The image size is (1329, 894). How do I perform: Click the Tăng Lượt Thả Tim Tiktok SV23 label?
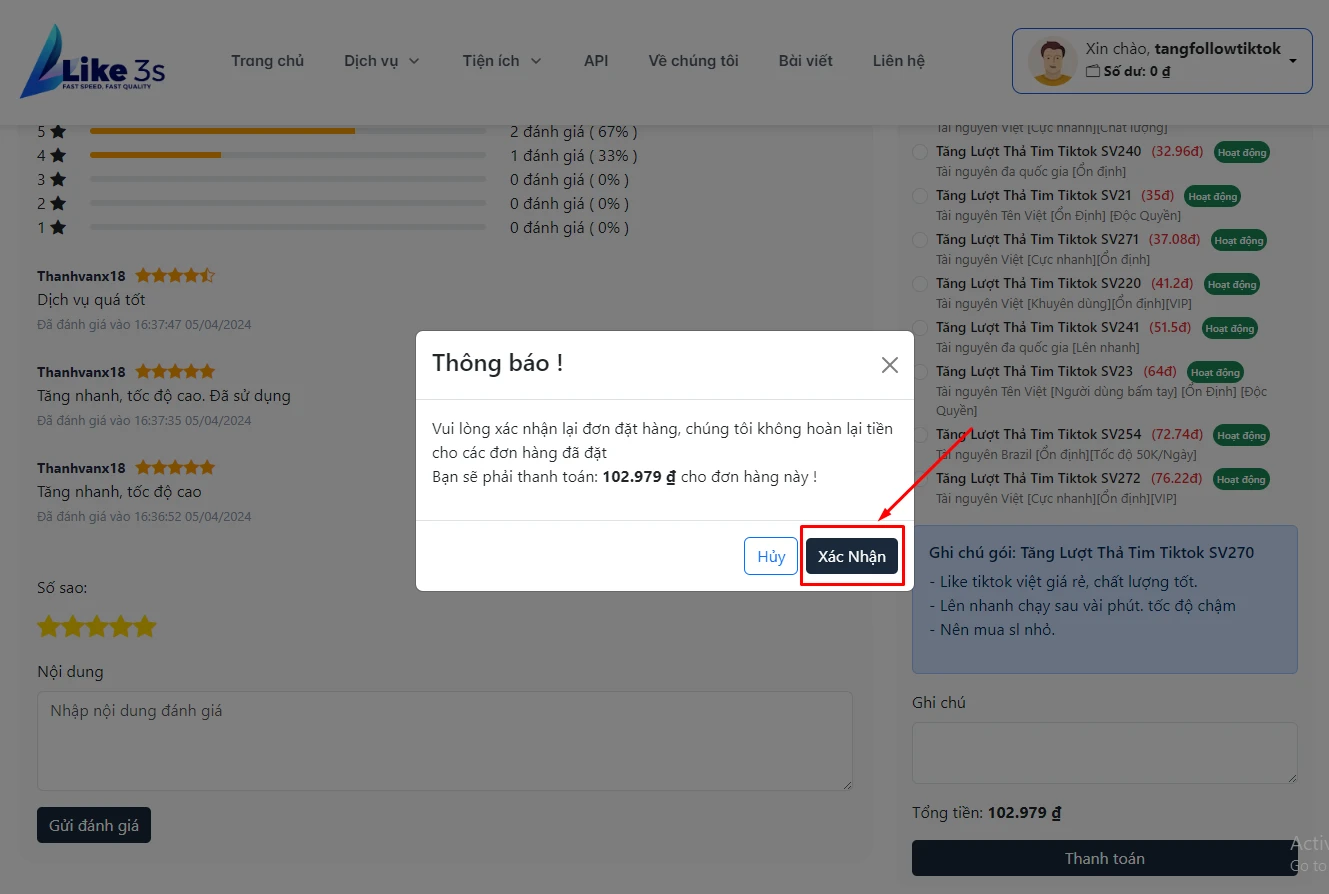(1034, 371)
